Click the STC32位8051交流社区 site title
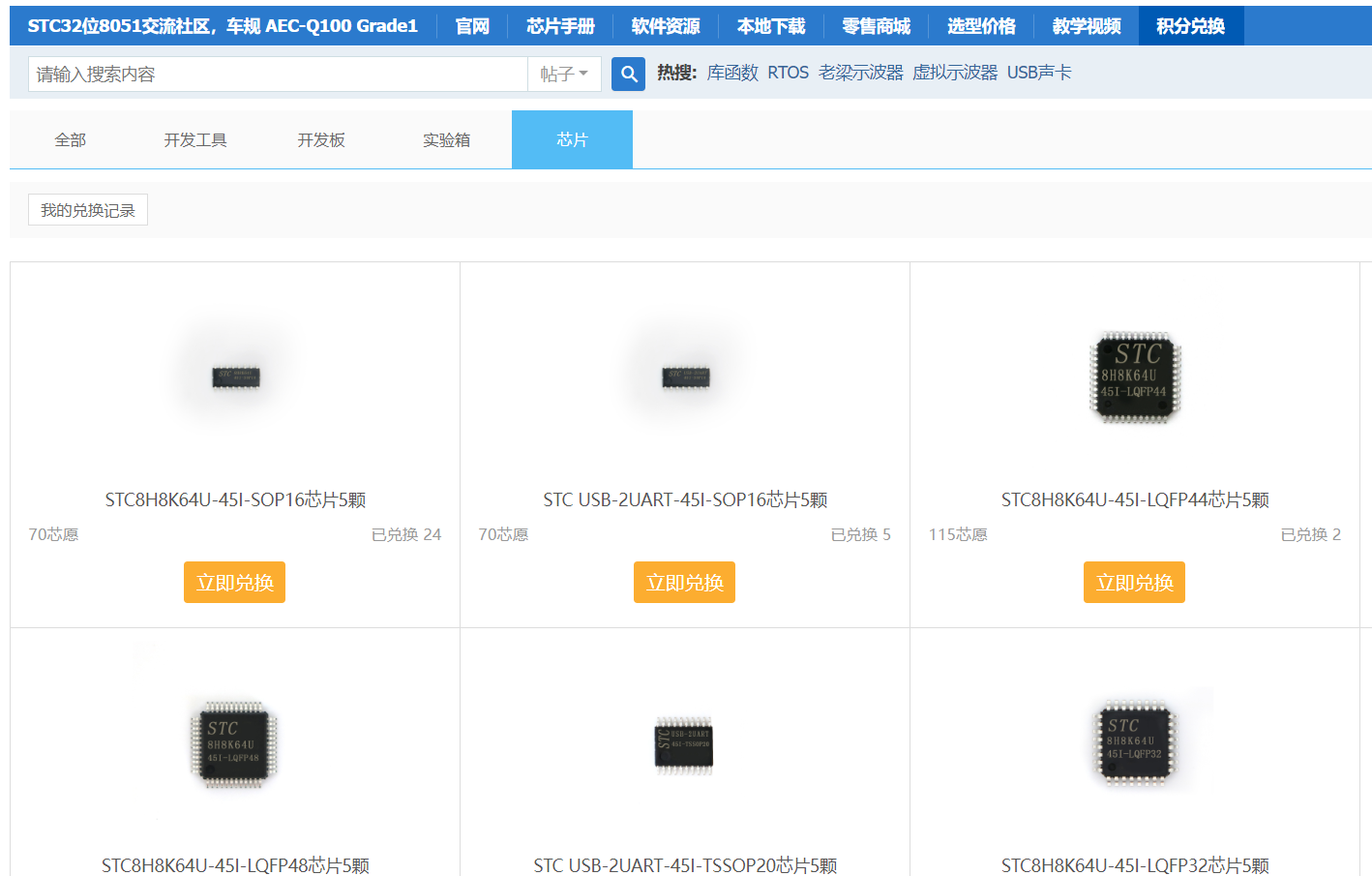The image size is (1372, 876). [x=223, y=26]
